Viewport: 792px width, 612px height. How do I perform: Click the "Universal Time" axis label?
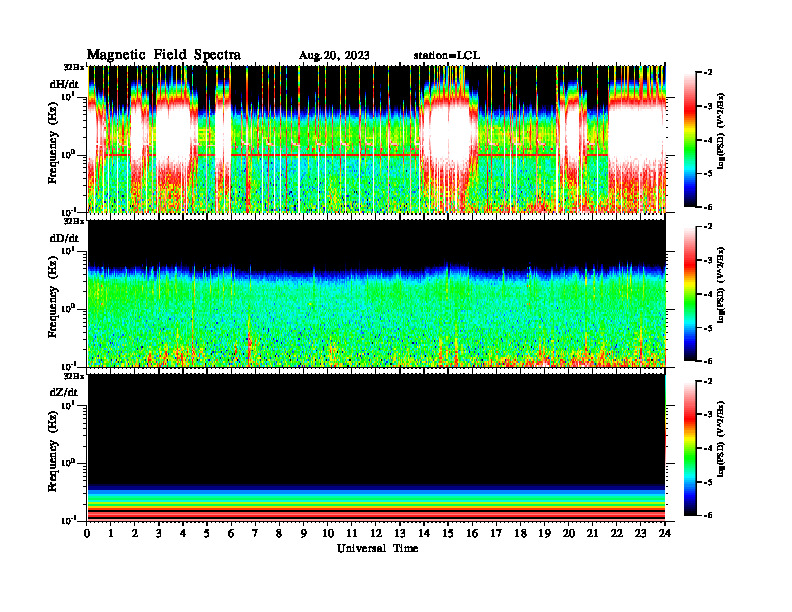click(x=377, y=548)
